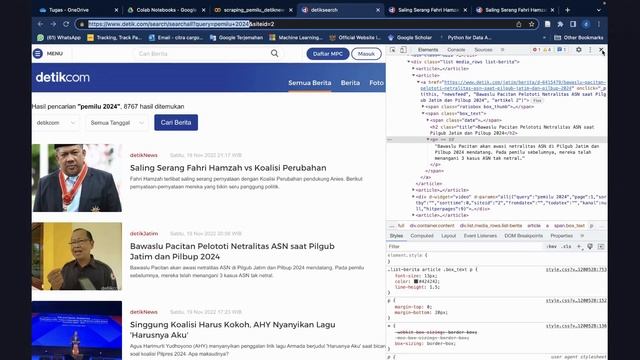Open the Event Listeners tab
Screen dimensions: 640x360
pos(480,236)
